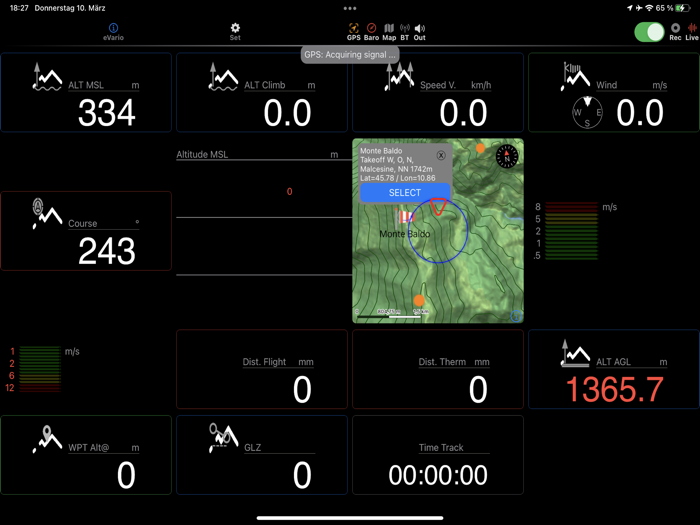Tap the red 0 graph value
This screenshot has width=700, height=525.
[289, 192]
